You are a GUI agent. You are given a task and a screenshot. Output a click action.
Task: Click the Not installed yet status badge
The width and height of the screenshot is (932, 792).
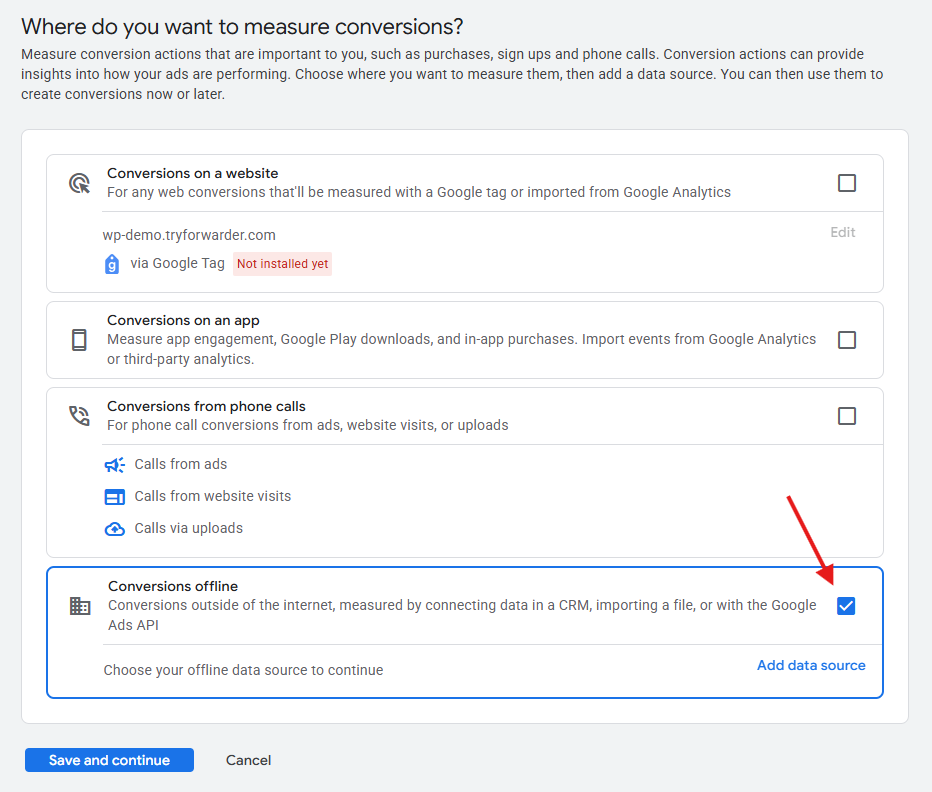pyautogui.click(x=283, y=265)
